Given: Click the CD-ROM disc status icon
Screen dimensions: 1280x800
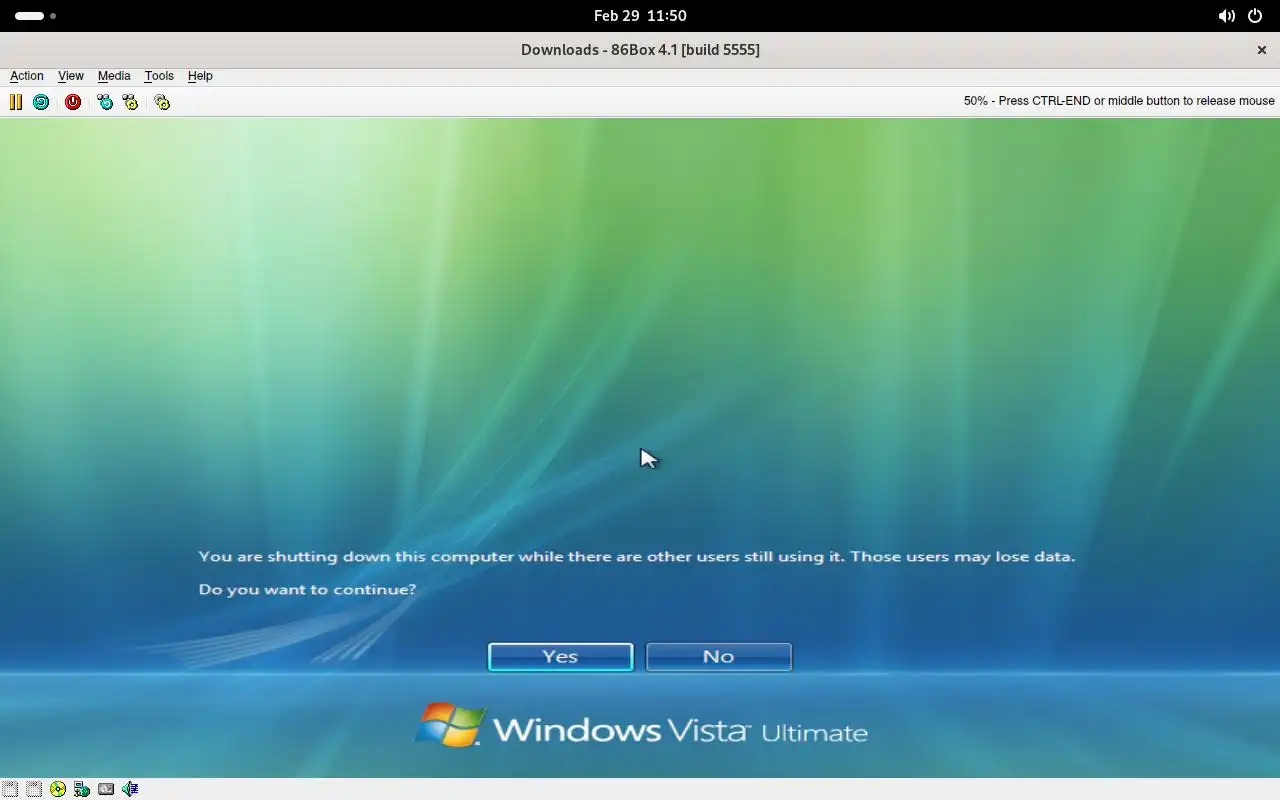Looking at the screenshot, I should pyautogui.click(x=58, y=789).
